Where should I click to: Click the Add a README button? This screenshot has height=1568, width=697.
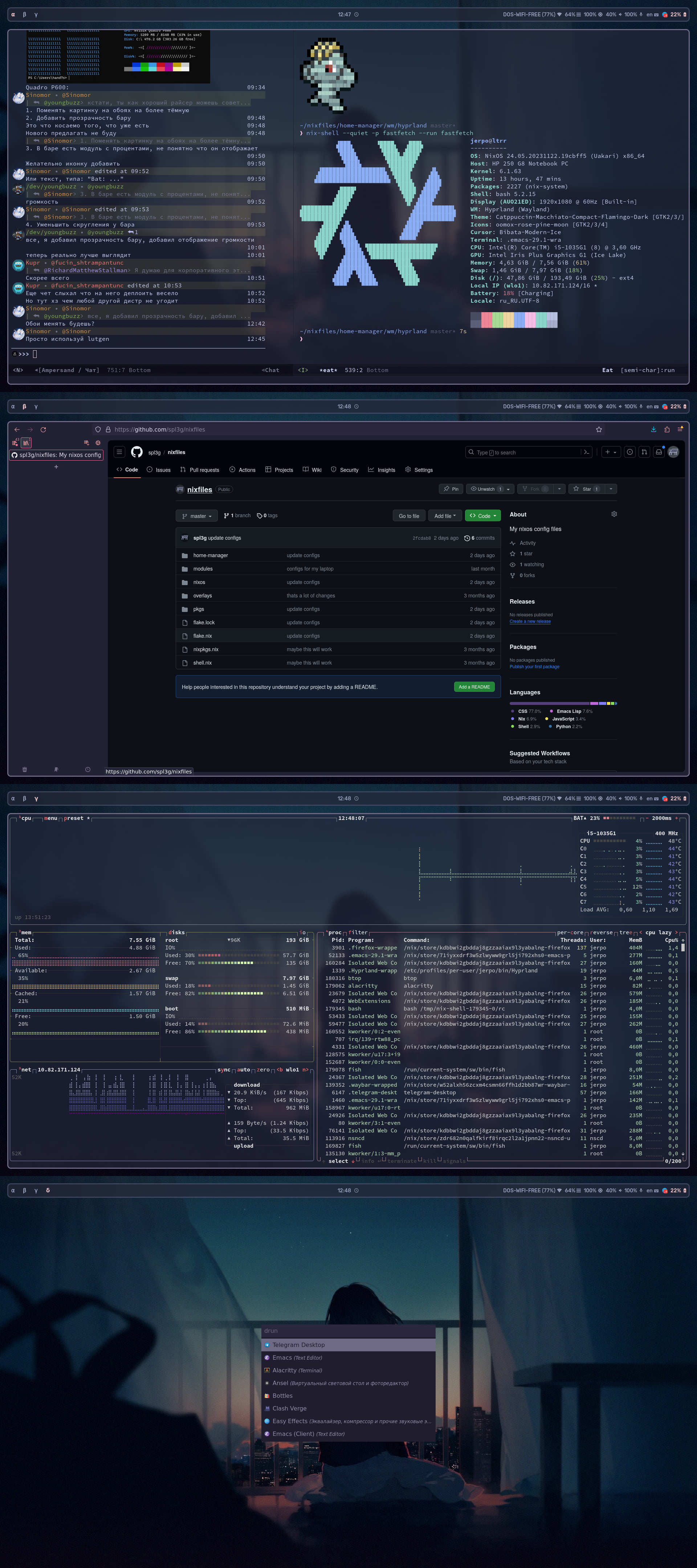tap(474, 687)
